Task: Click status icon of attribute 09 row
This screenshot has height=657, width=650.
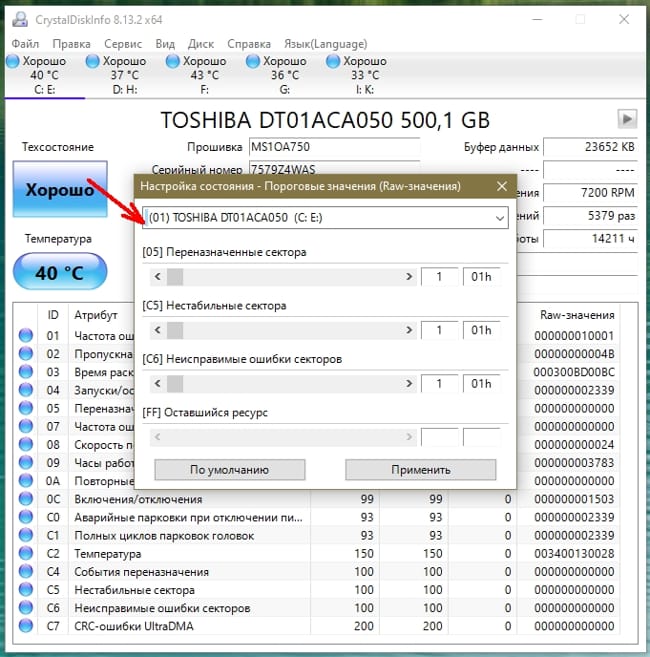Action: 26,463
